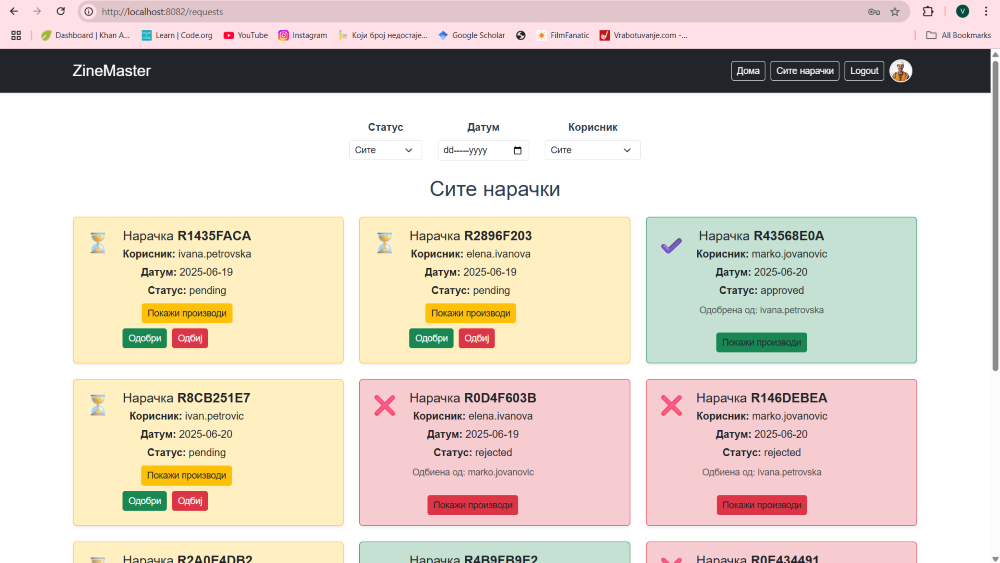Screen dimensions: 1000x563
Task: Click the ZineMaster brand link
Action: click(112, 71)
